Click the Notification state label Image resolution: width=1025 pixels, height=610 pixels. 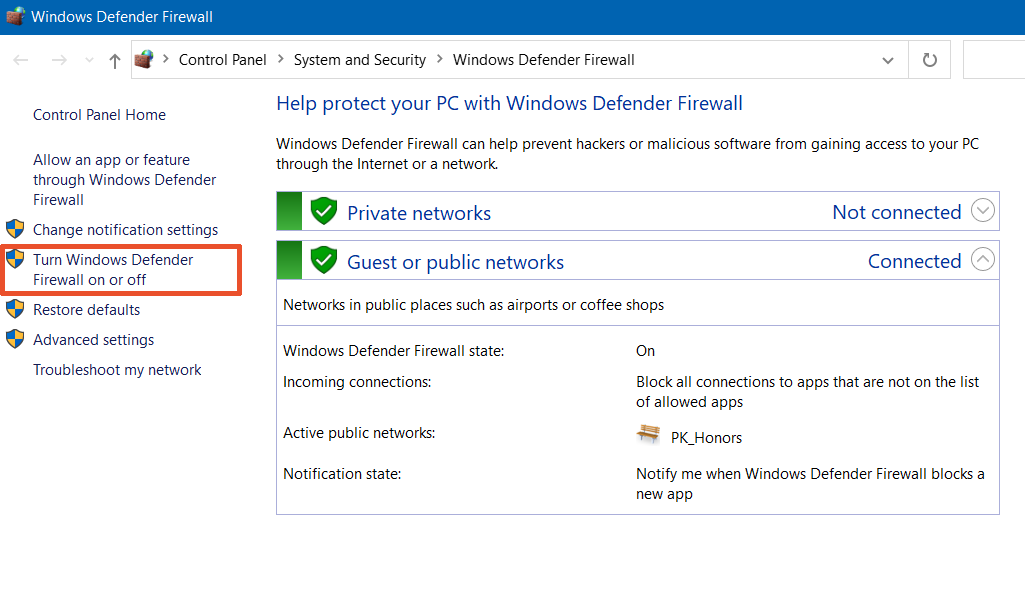(342, 474)
